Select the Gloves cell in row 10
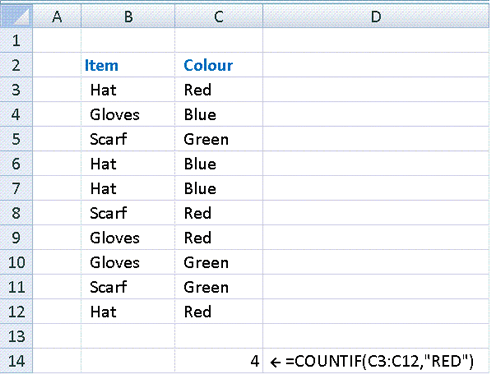This screenshot has width=500, height=383. (x=128, y=262)
